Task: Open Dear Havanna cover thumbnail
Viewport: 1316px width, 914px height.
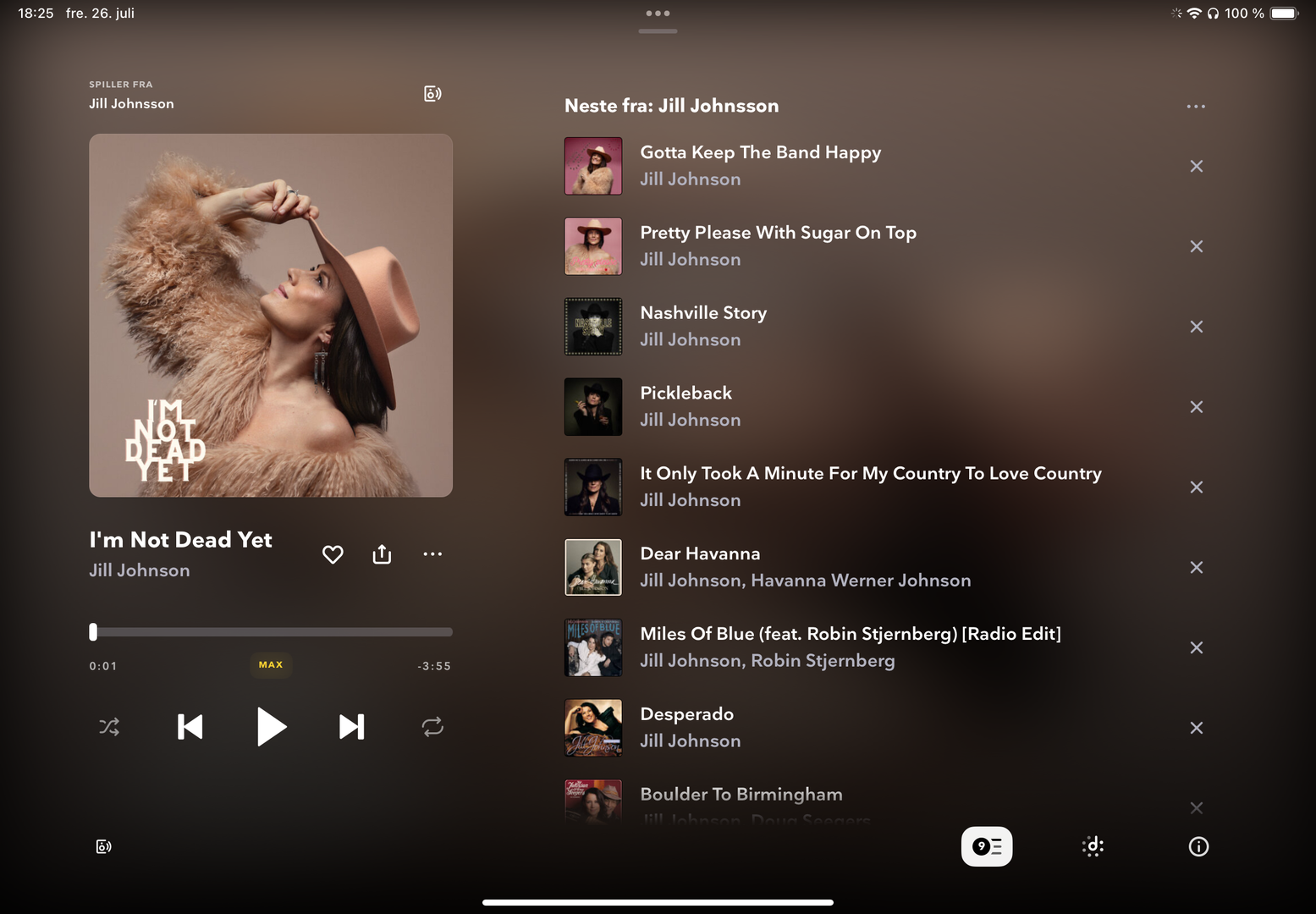Action: [x=593, y=567]
